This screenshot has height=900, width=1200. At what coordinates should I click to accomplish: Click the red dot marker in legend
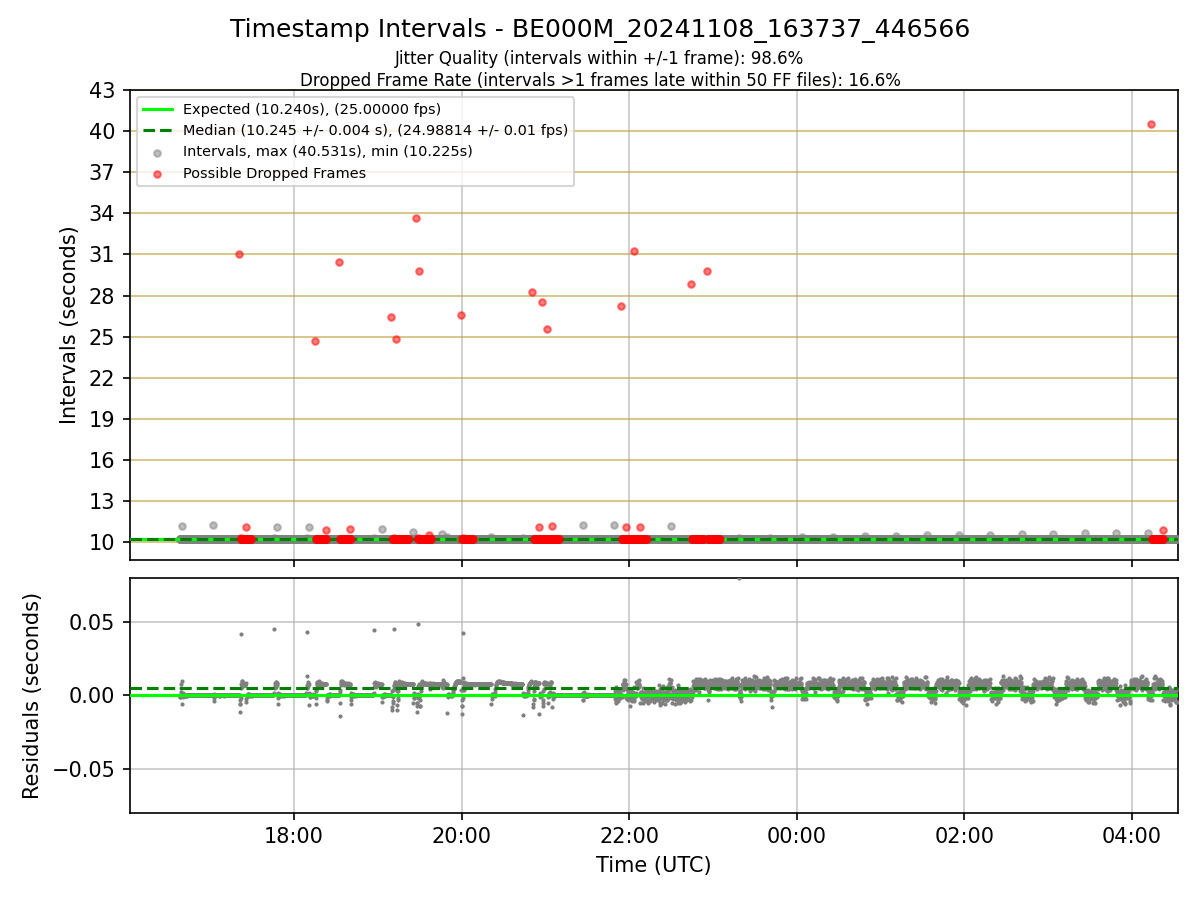[158, 173]
